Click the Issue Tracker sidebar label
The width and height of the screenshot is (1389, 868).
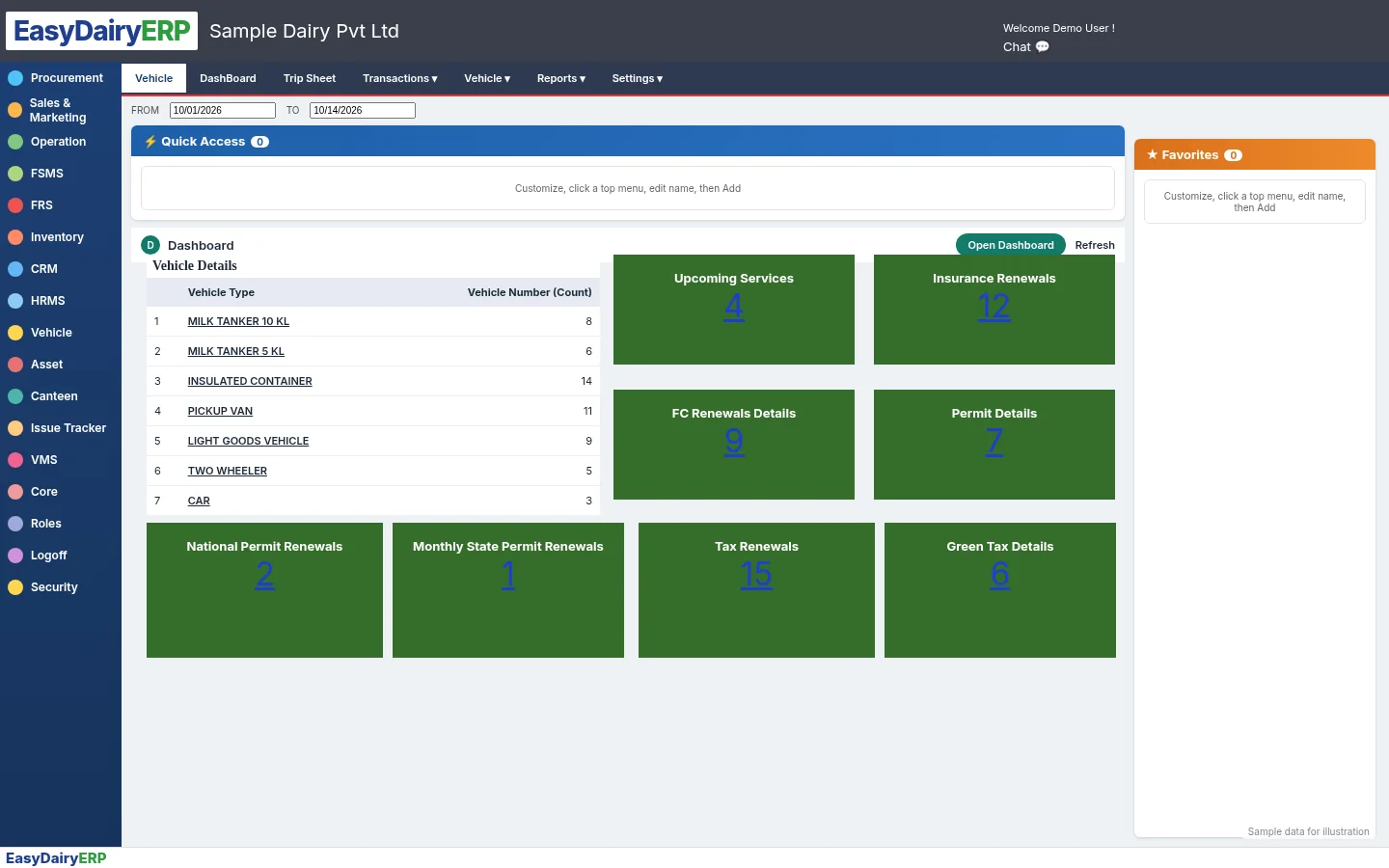pyautogui.click(x=68, y=428)
